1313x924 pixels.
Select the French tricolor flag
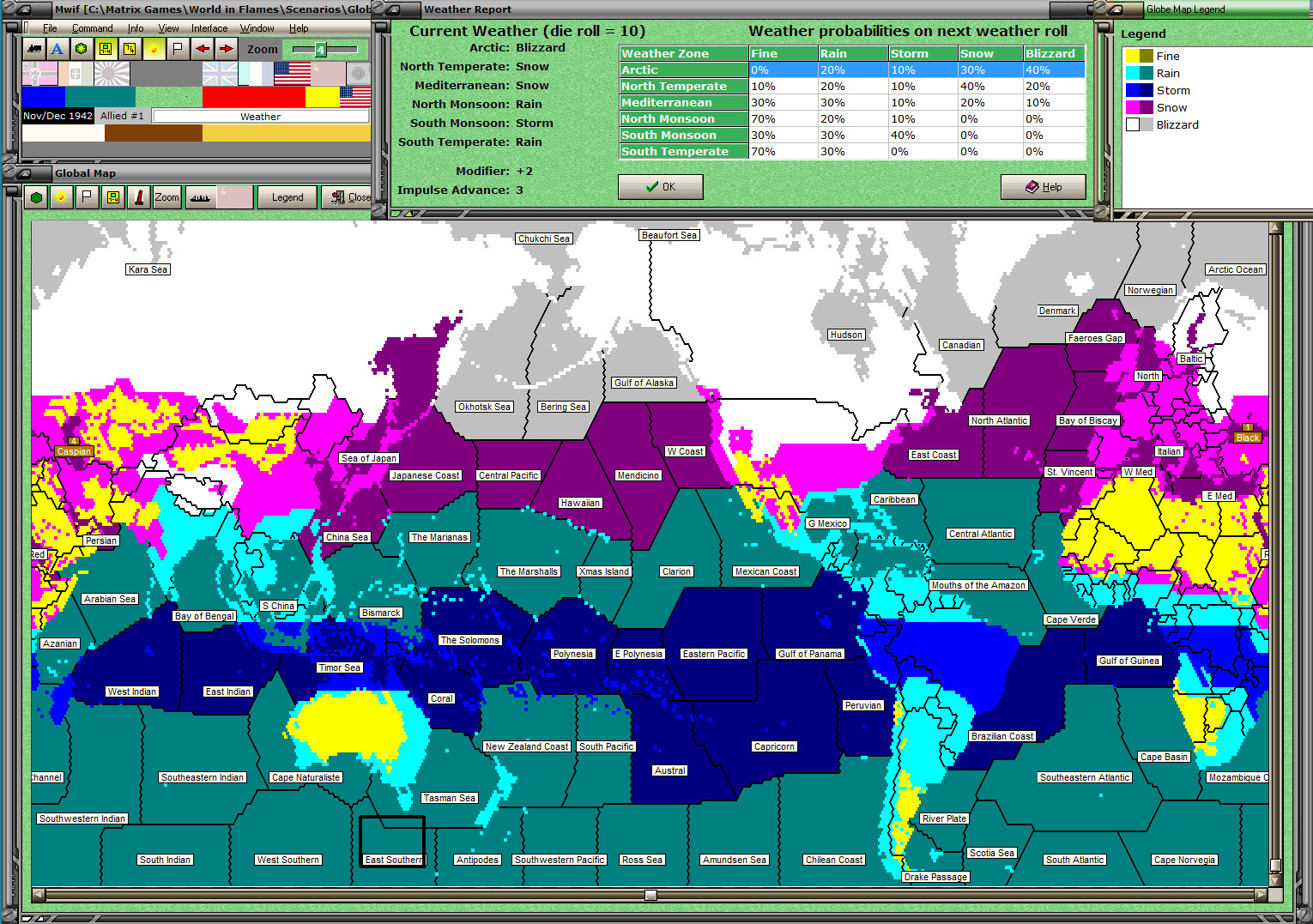tap(256, 74)
